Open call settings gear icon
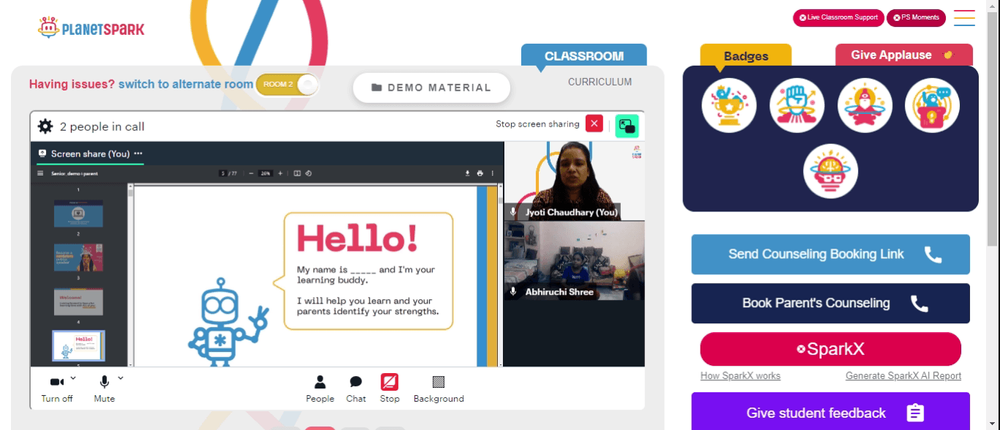This screenshot has width=1000, height=430. [45, 126]
